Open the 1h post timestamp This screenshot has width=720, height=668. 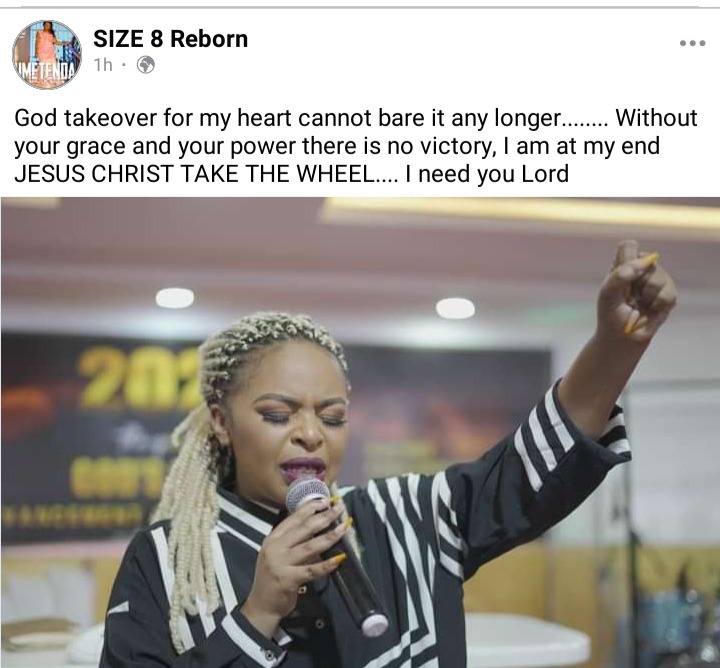tap(103, 65)
